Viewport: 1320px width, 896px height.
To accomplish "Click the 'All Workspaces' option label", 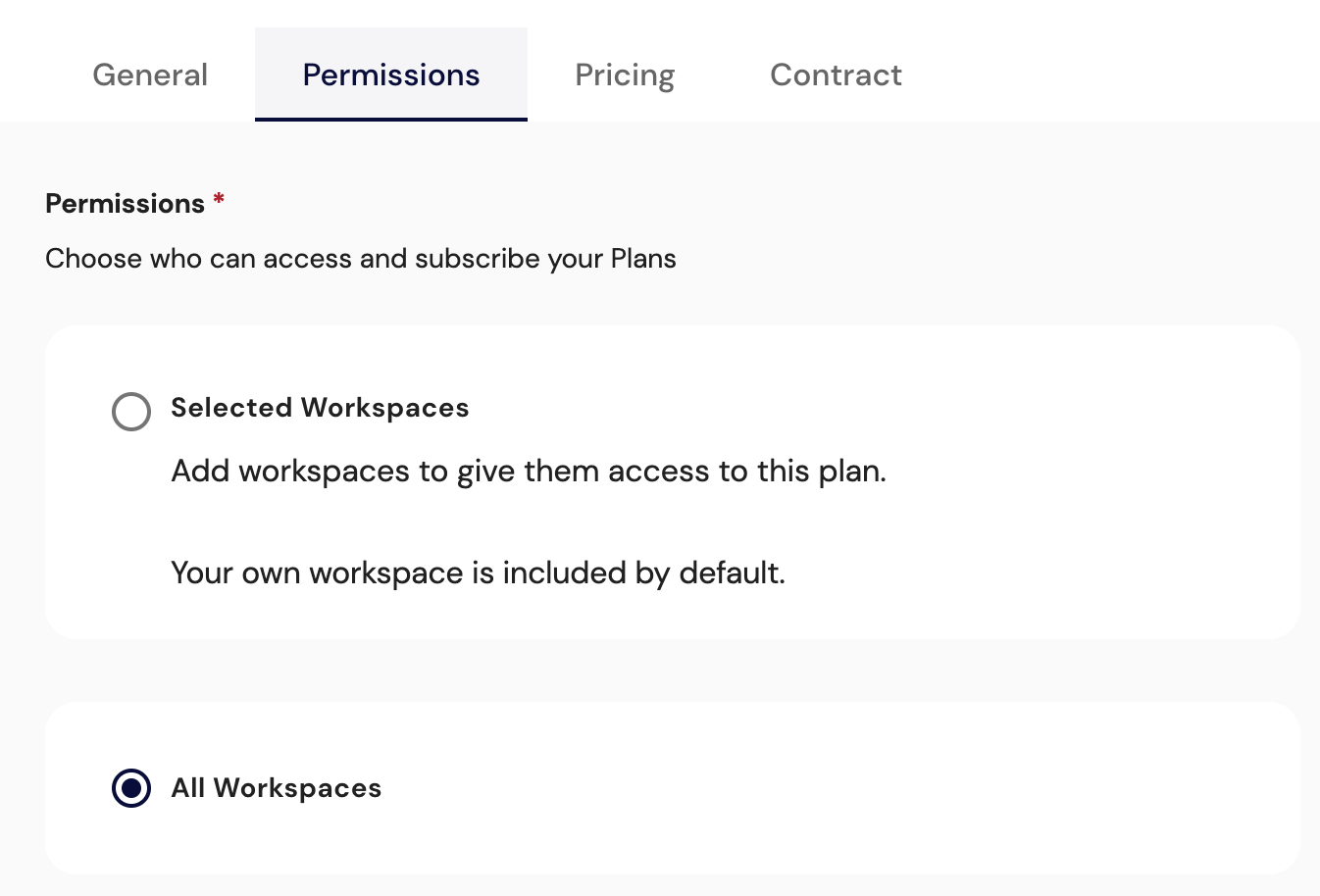I will click(x=277, y=788).
